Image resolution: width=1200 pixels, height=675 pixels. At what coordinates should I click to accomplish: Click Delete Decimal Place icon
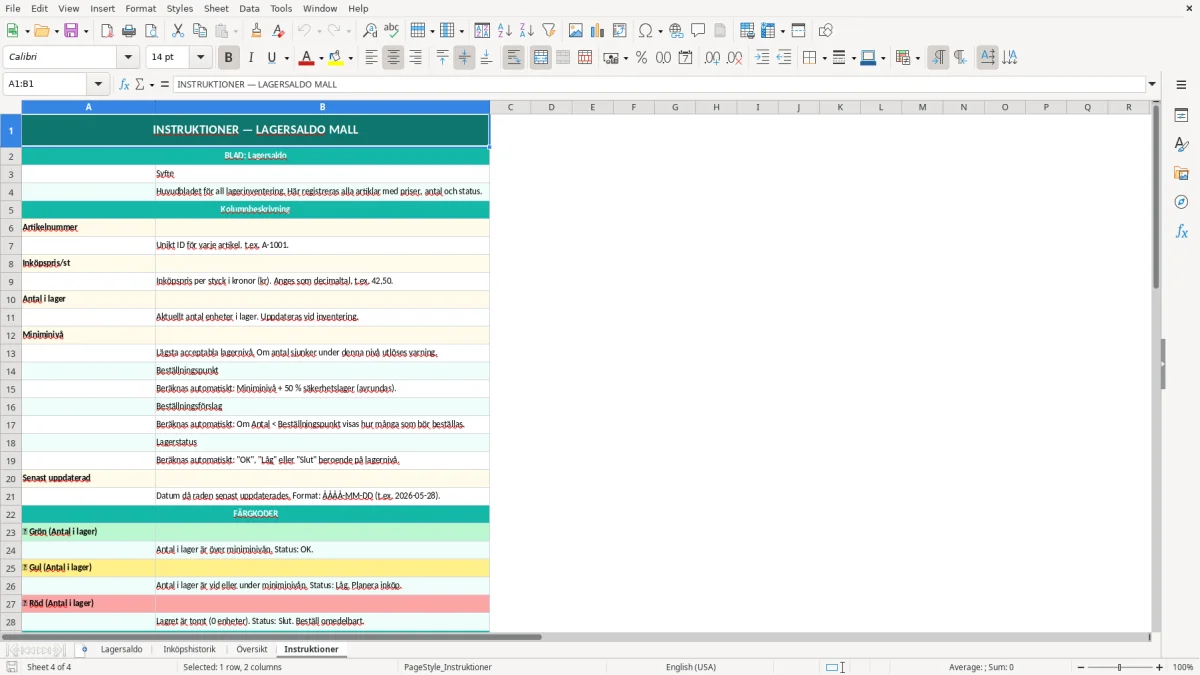[x=734, y=58]
